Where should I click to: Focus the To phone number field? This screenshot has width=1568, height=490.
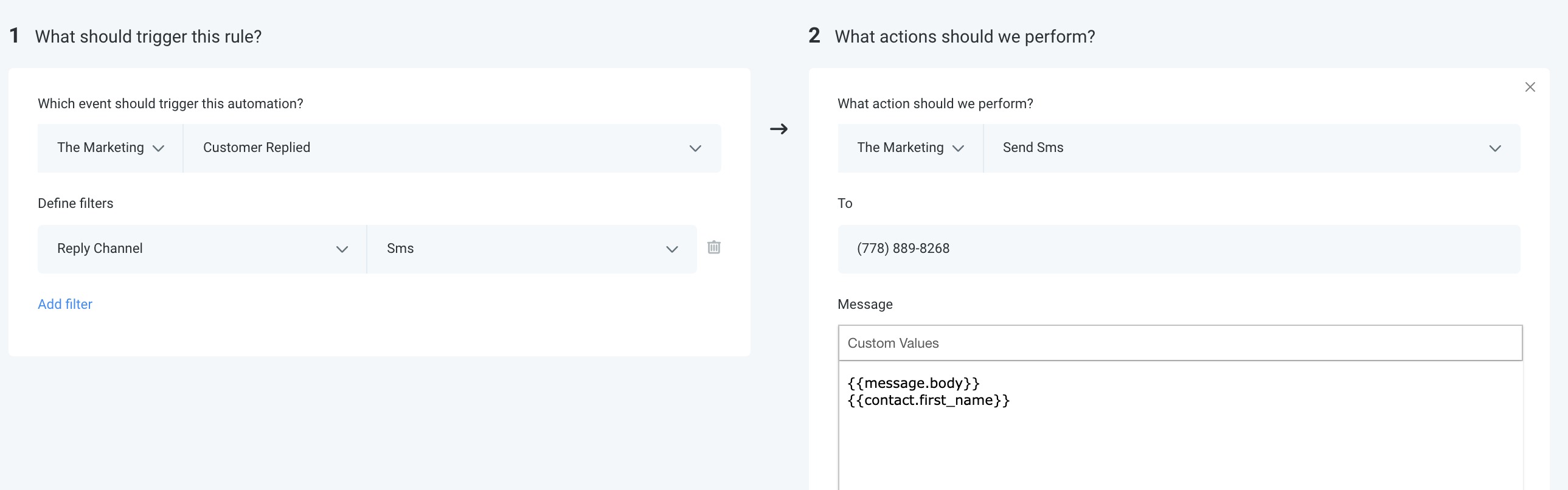(x=1179, y=249)
